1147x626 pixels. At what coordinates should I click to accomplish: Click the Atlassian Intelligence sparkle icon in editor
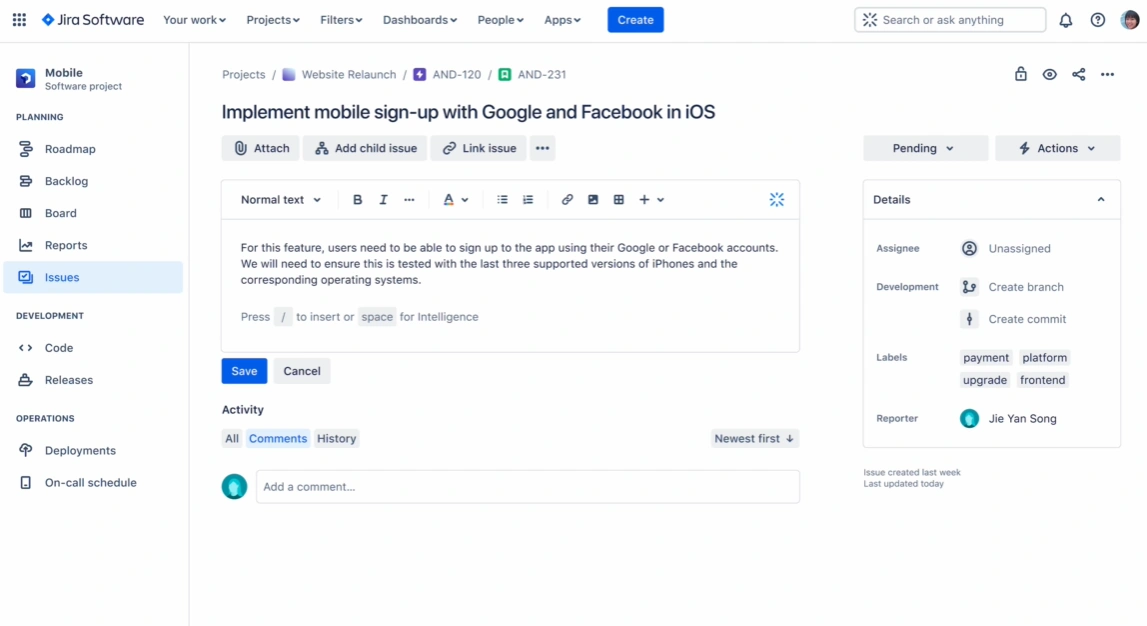click(777, 200)
